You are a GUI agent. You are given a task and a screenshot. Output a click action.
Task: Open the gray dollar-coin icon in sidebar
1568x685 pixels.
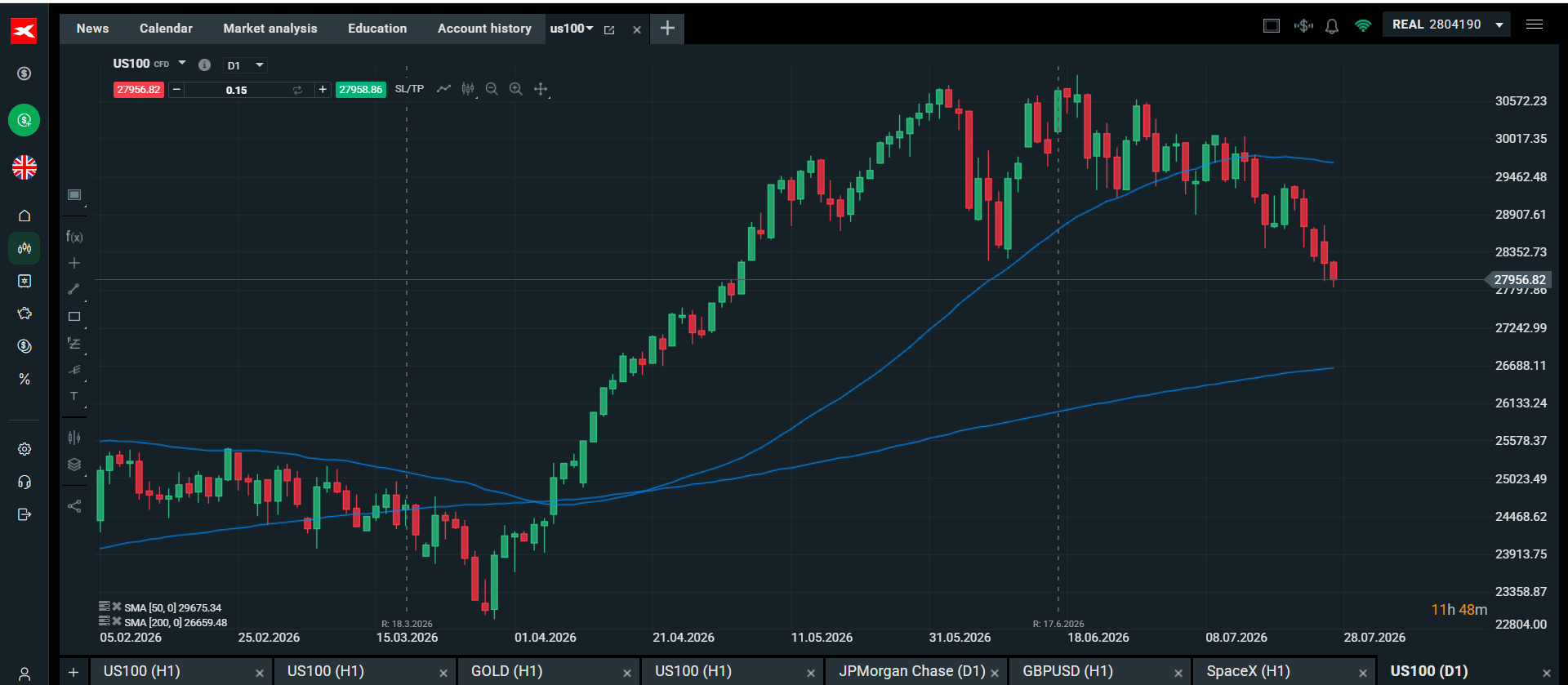24,73
